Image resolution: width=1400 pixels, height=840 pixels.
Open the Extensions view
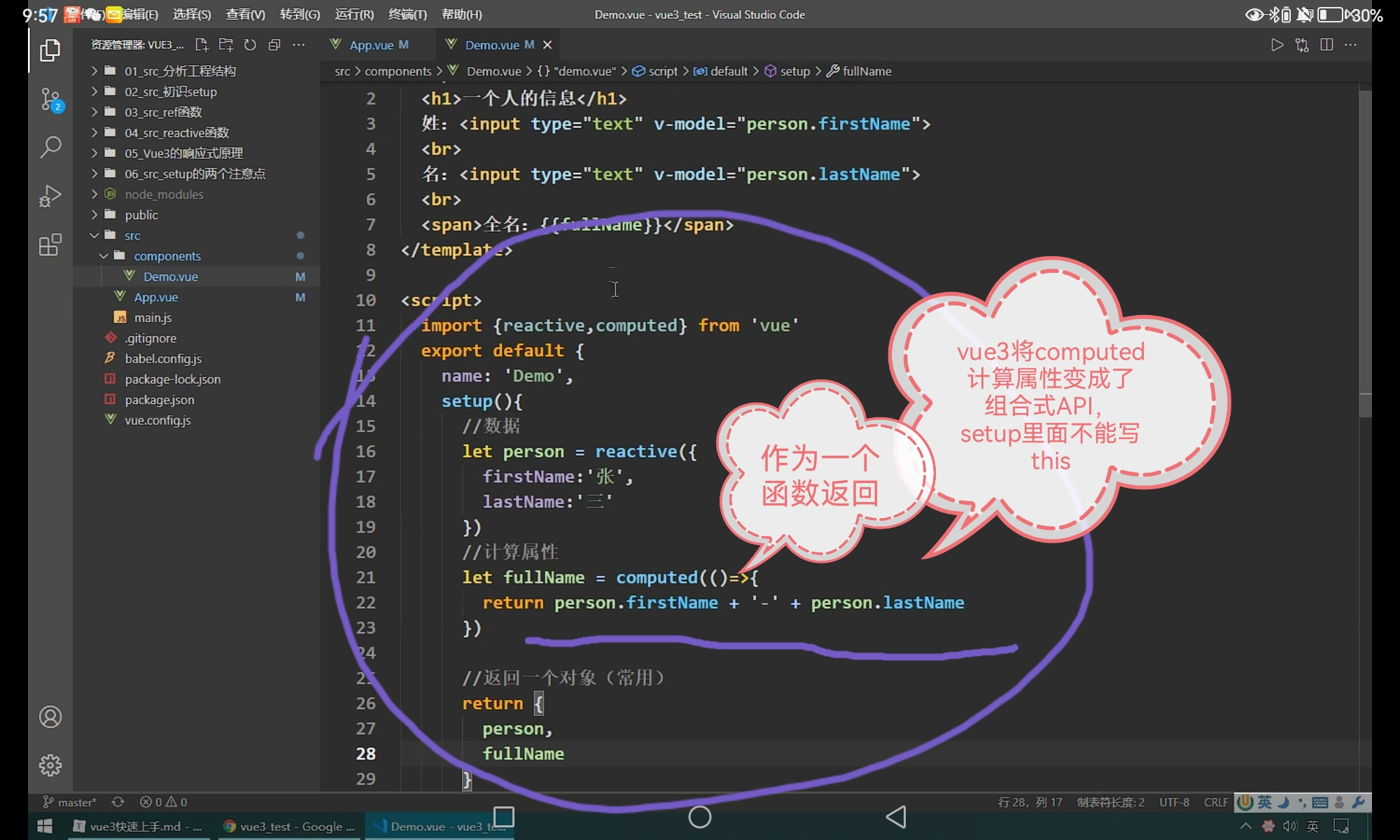pyautogui.click(x=50, y=245)
